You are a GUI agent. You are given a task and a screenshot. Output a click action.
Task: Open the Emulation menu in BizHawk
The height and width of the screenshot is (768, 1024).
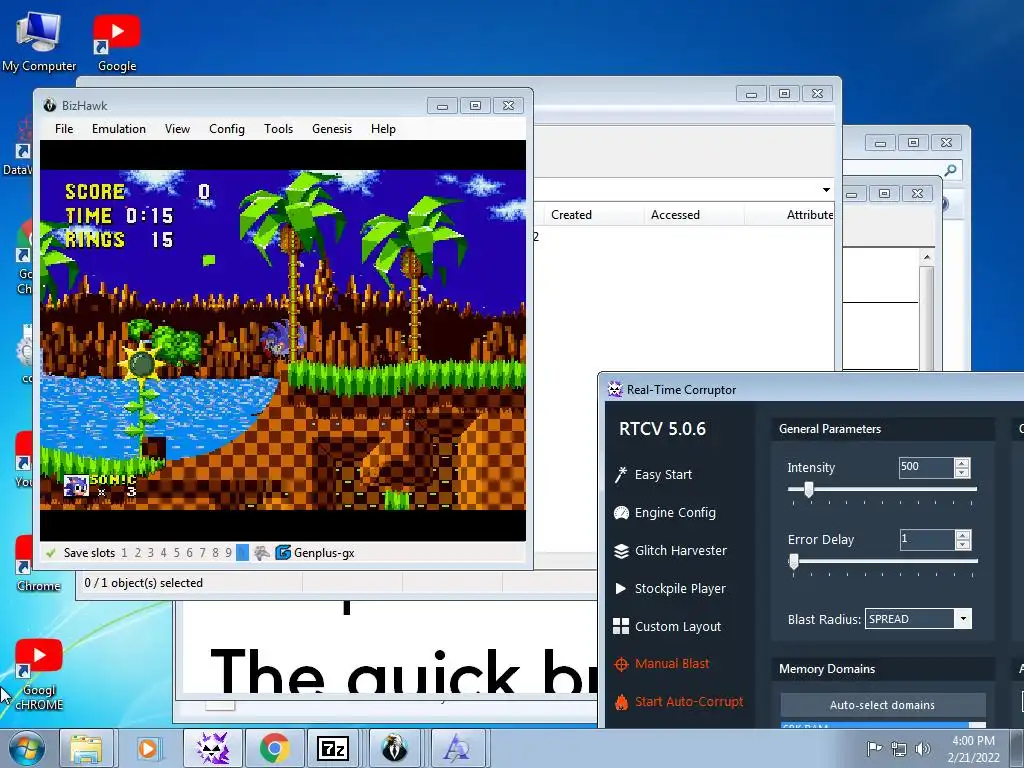pyautogui.click(x=119, y=129)
